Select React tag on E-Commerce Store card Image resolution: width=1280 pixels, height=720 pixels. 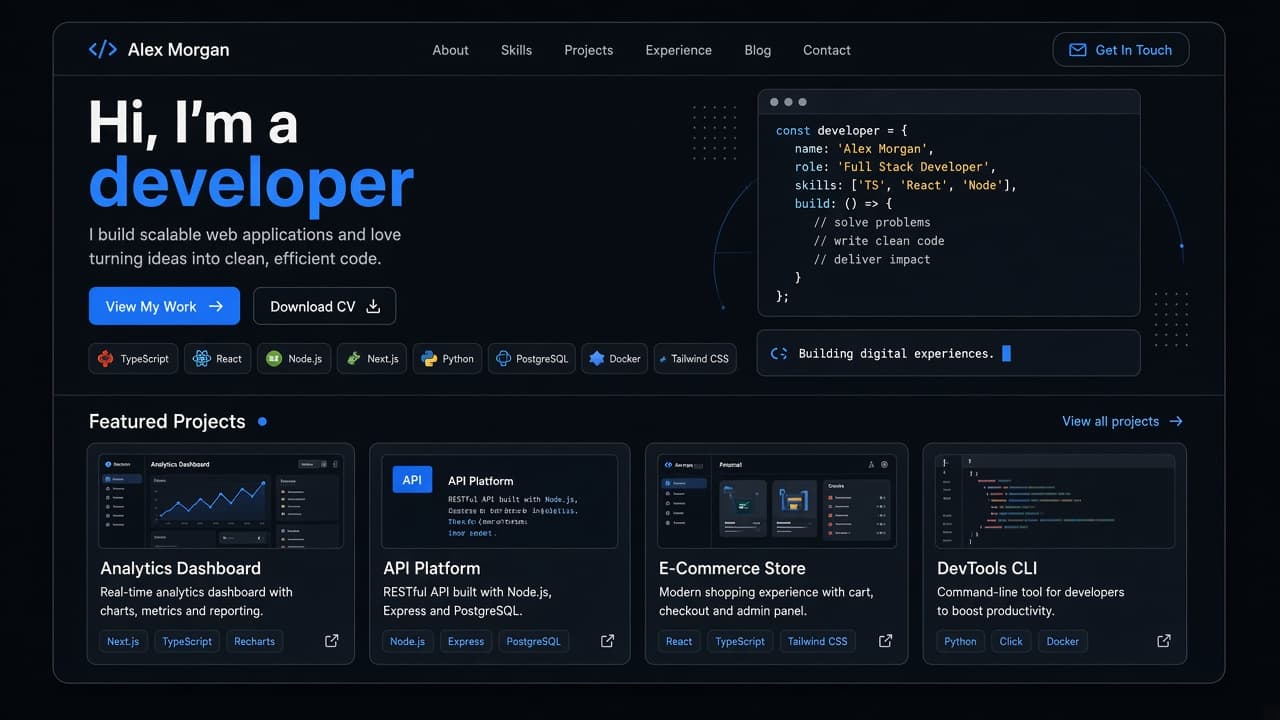tap(679, 641)
